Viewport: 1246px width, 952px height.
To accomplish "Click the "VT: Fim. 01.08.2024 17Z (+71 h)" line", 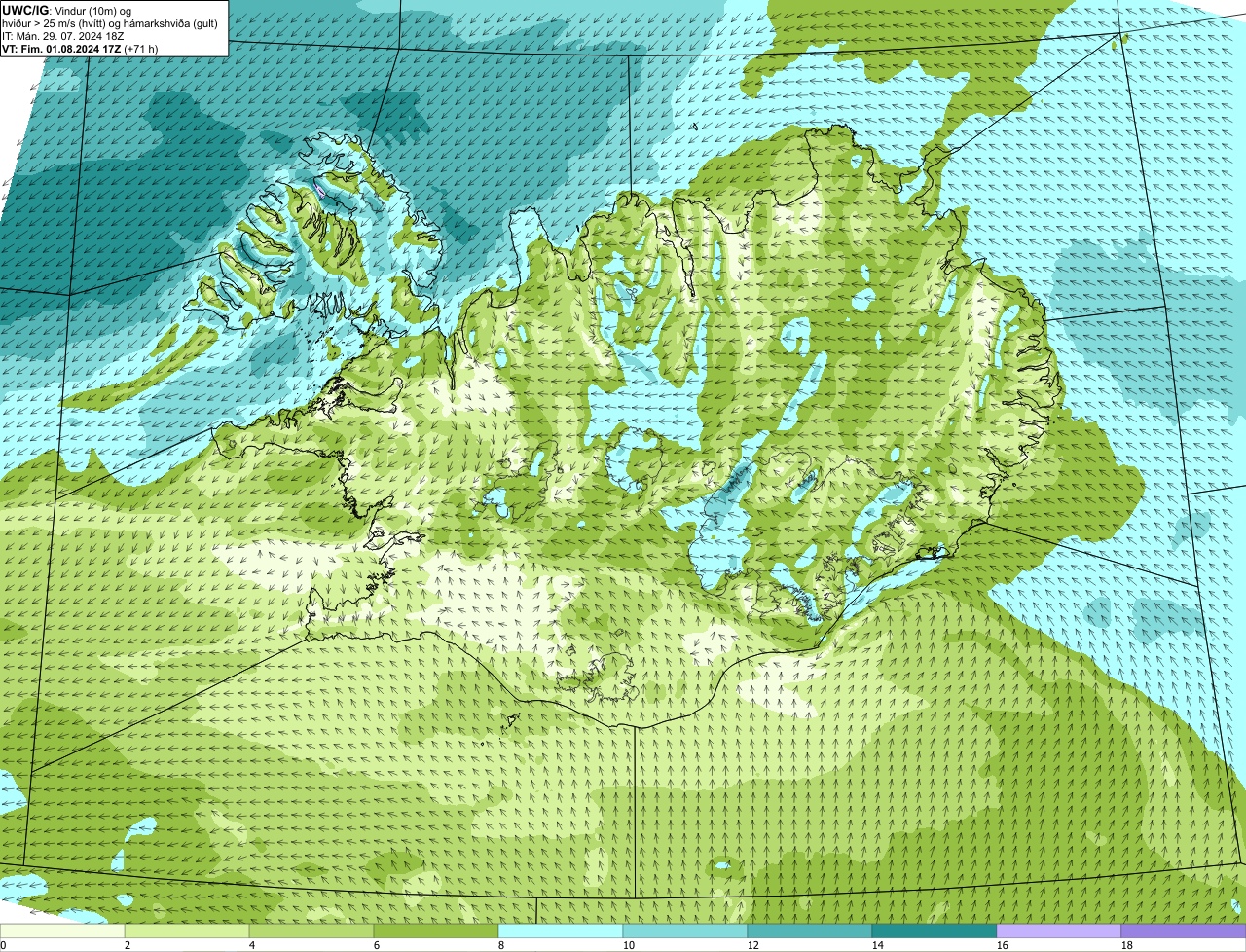I will tap(80, 49).
